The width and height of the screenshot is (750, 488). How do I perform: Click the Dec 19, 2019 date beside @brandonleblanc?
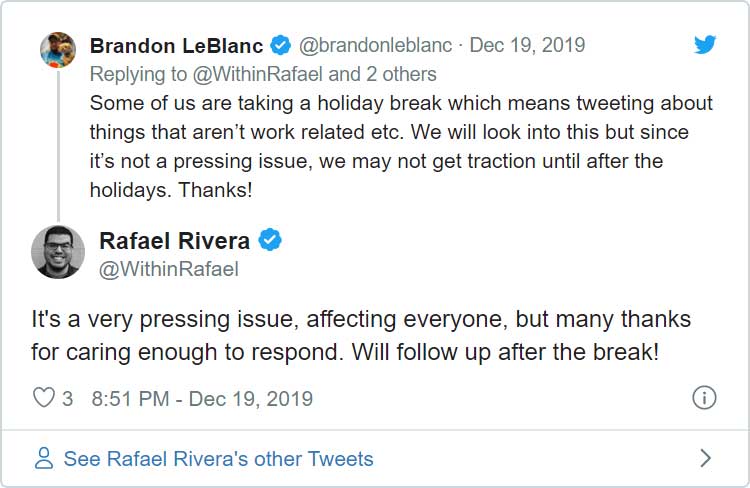click(527, 46)
